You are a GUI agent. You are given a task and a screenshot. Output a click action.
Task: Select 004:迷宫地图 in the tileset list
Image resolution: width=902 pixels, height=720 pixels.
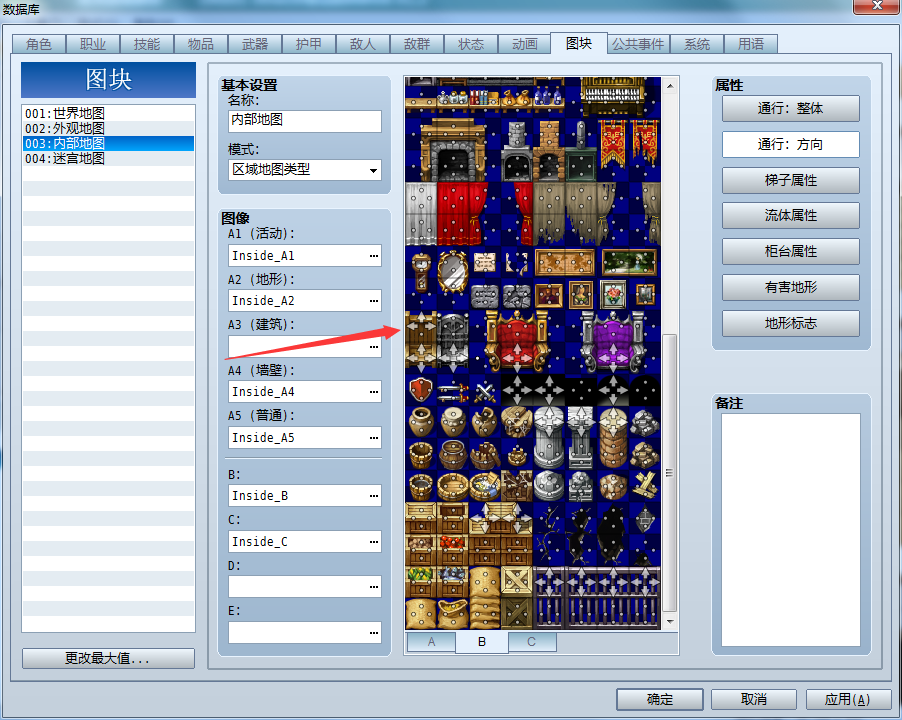point(108,158)
